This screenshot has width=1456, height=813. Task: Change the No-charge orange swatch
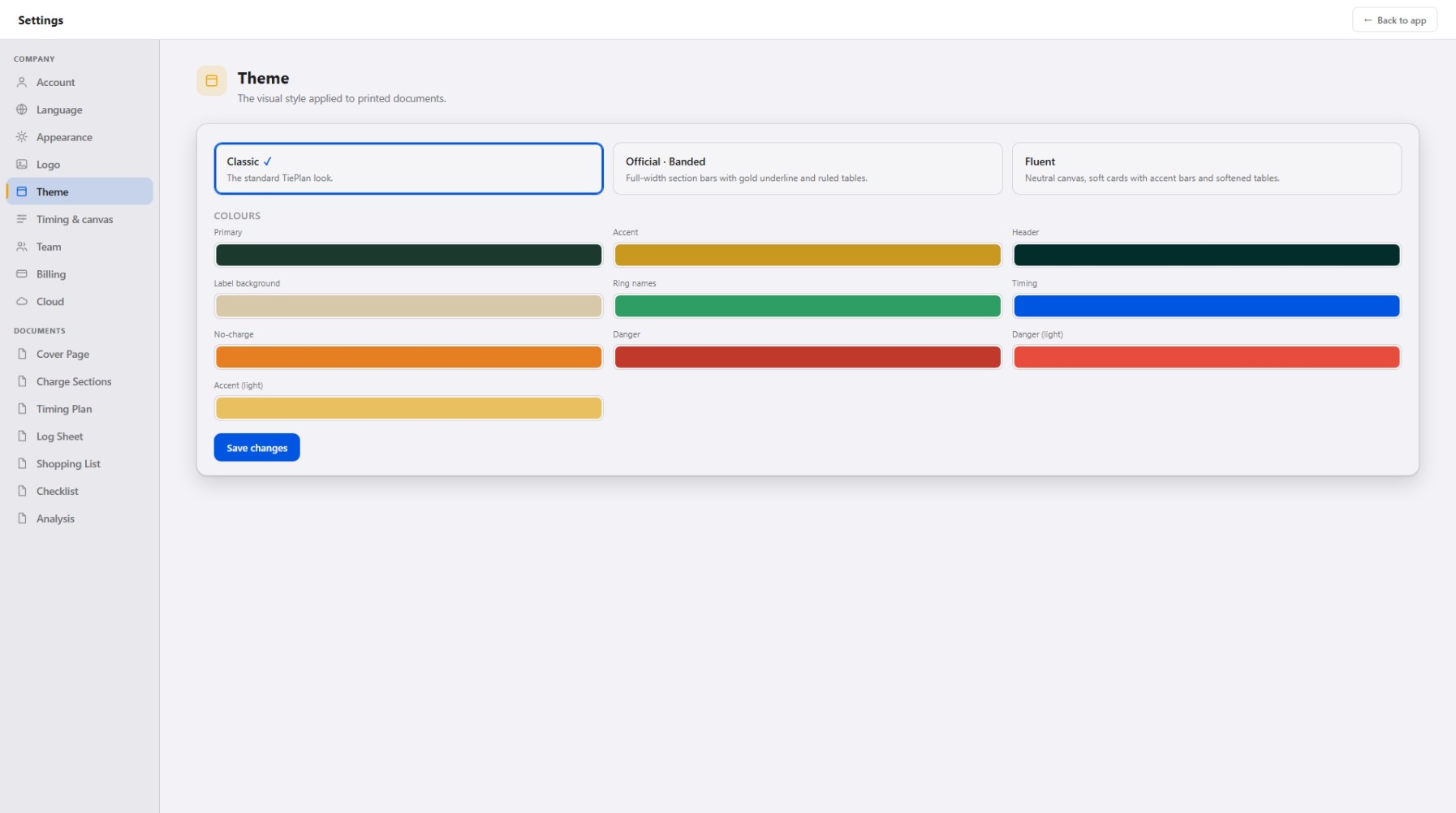pyautogui.click(x=408, y=357)
